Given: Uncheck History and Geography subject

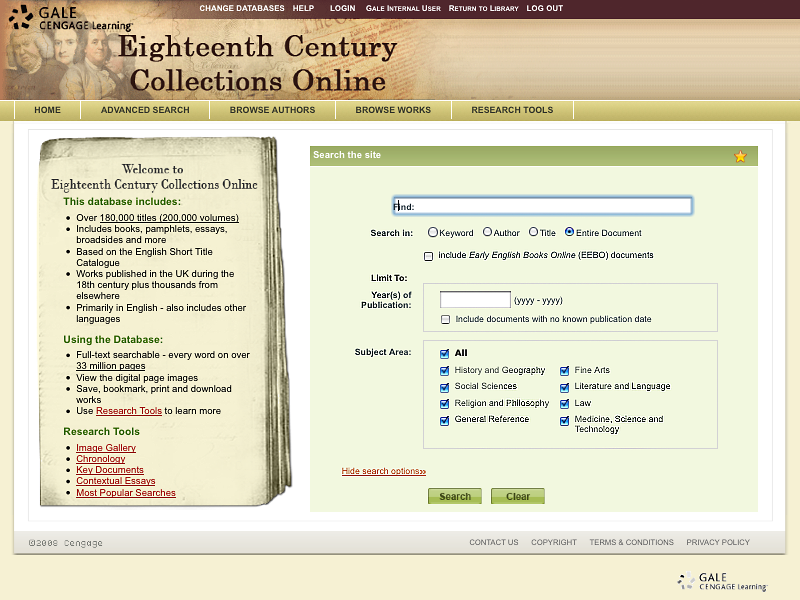Looking at the screenshot, I should point(445,371).
